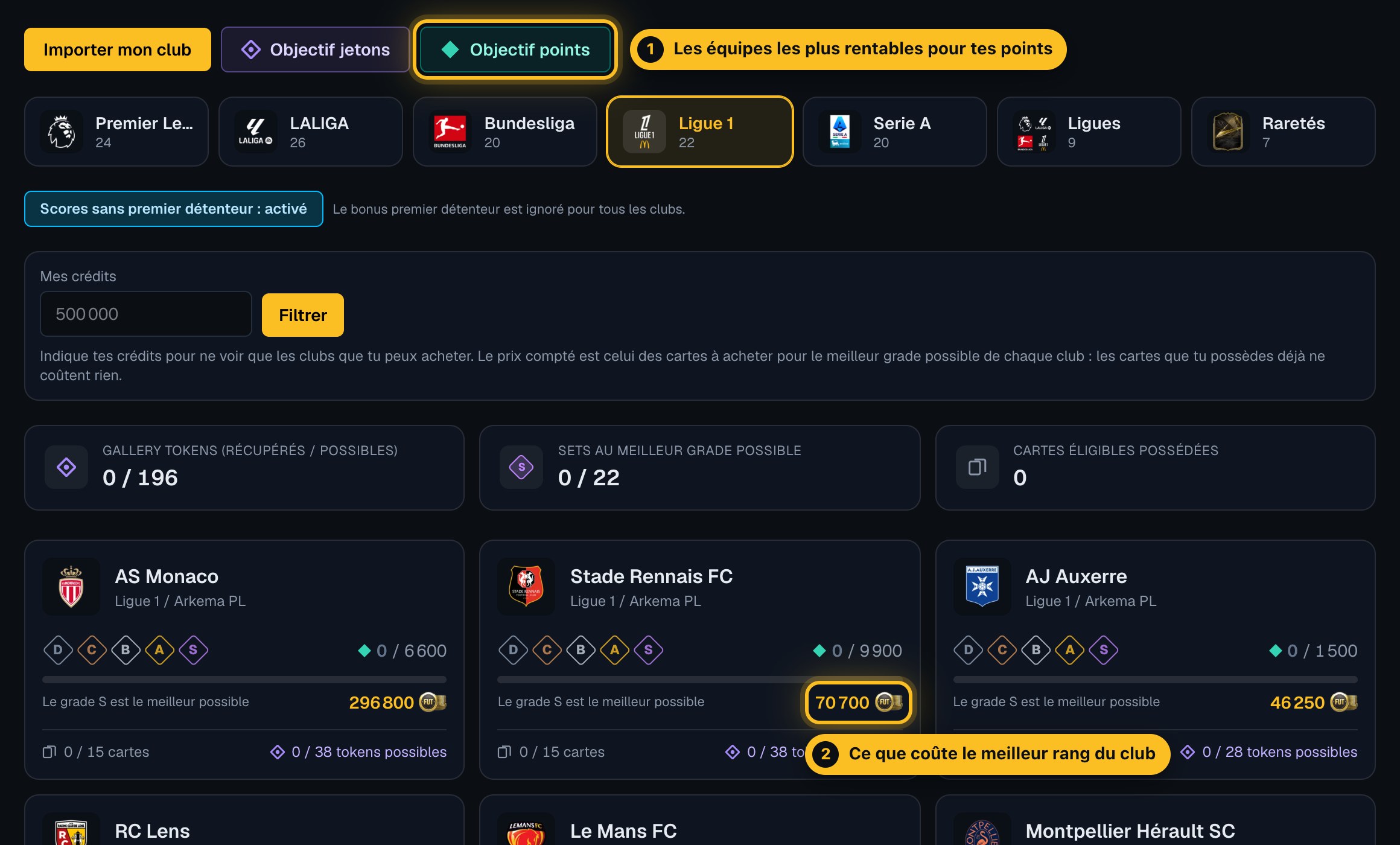Click the coin icon next to 296 800
Viewport: 1400px width, 845px height.
[432, 702]
